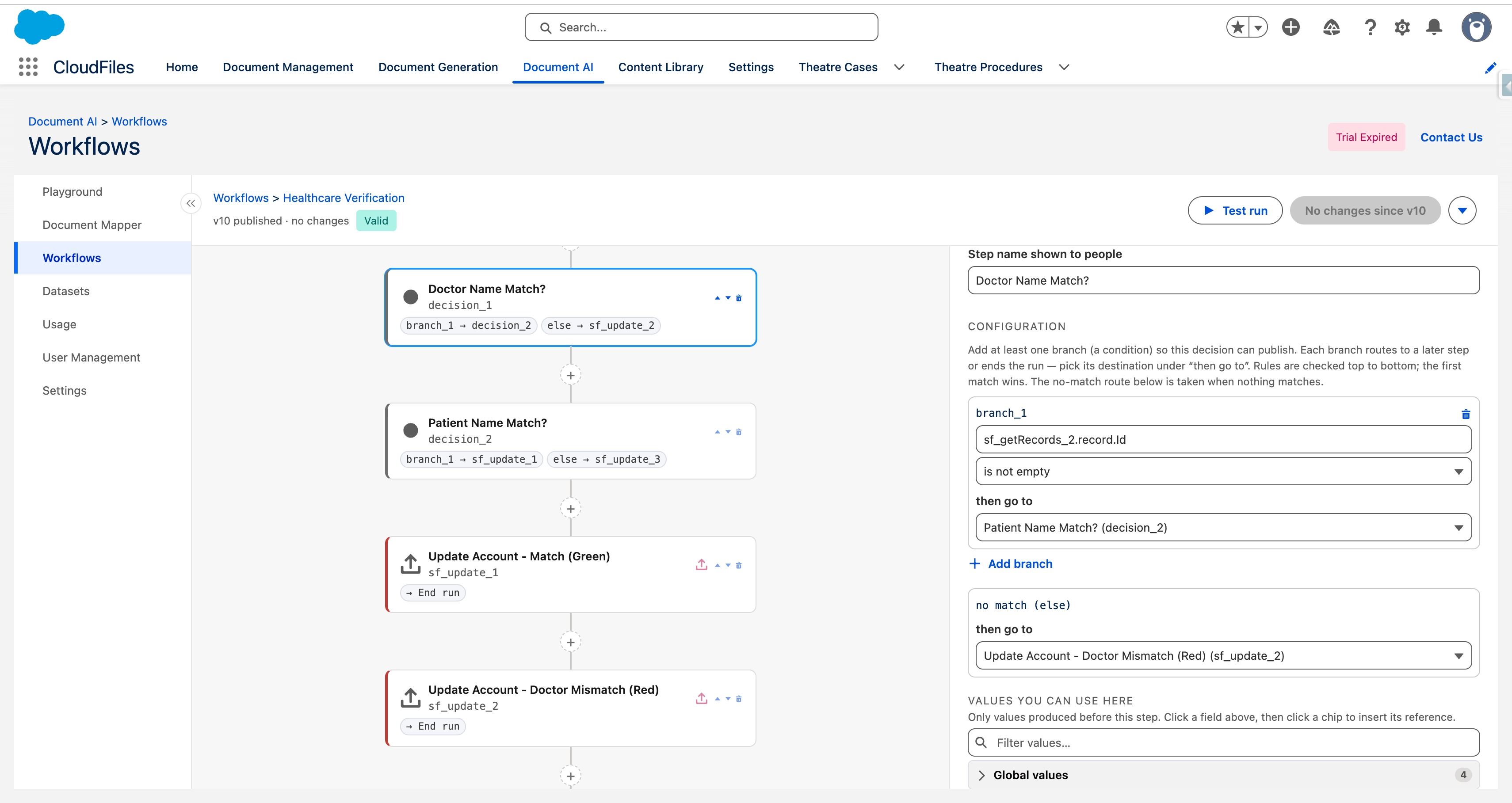Delete branch_1 using its trash icon
1512x803 pixels.
(x=1465, y=414)
